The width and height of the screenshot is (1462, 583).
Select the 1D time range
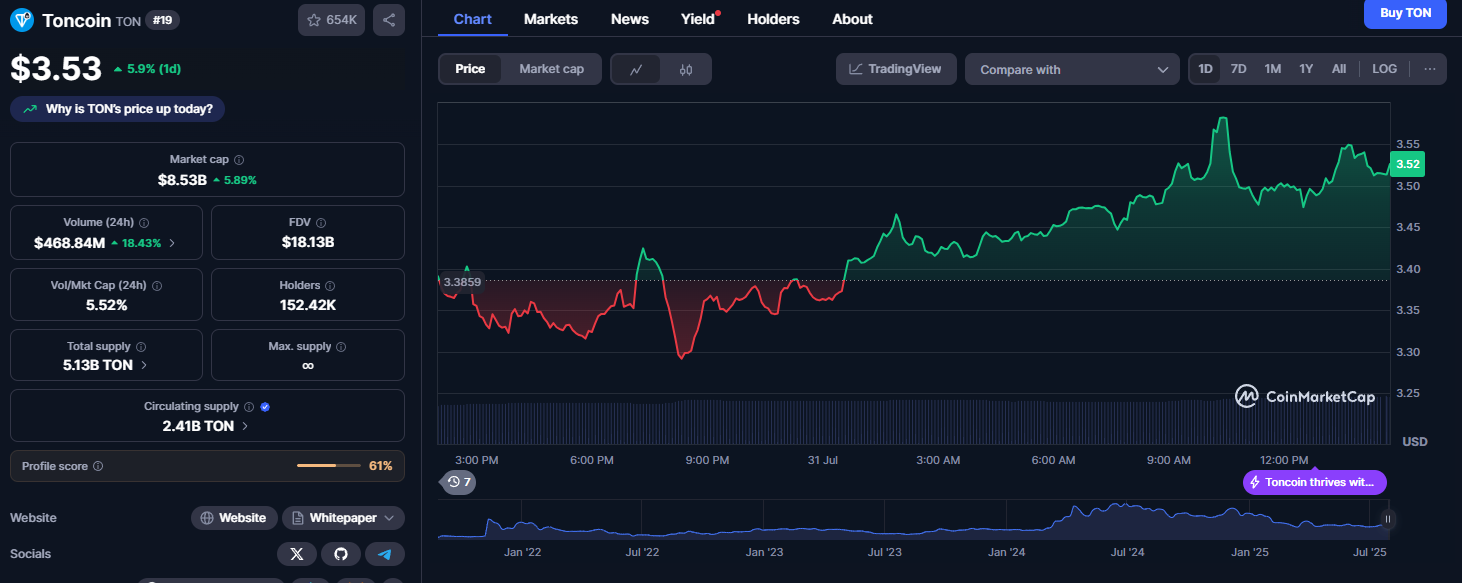(1205, 69)
